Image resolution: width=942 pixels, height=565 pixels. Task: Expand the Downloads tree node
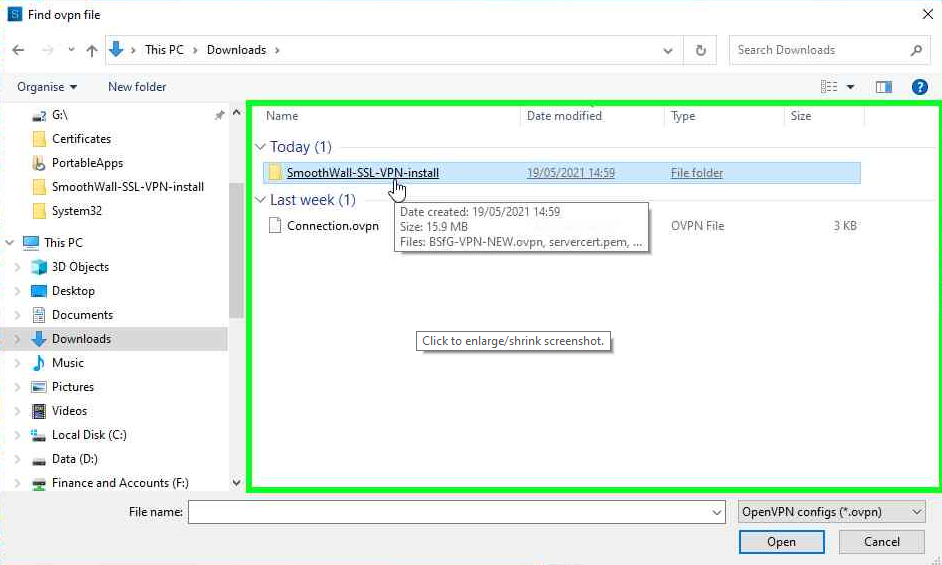pos(17,339)
